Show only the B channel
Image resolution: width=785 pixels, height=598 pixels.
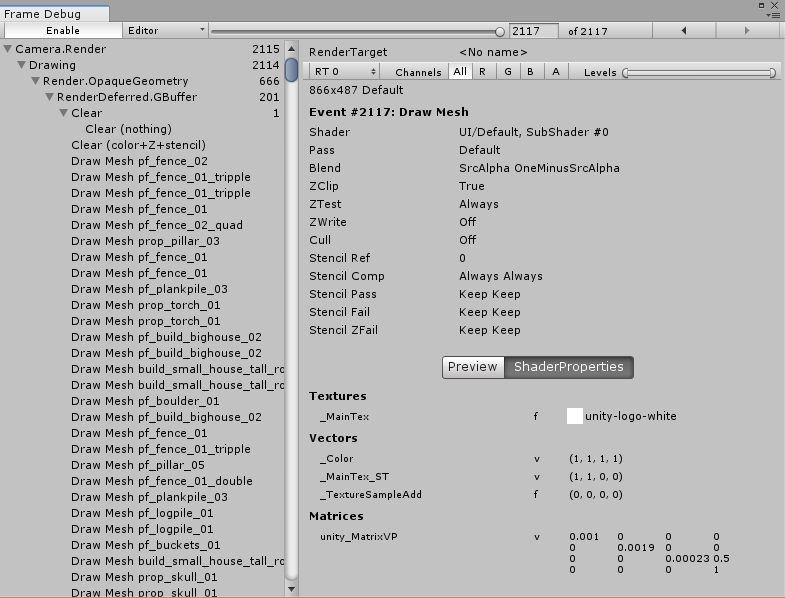click(531, 72)
